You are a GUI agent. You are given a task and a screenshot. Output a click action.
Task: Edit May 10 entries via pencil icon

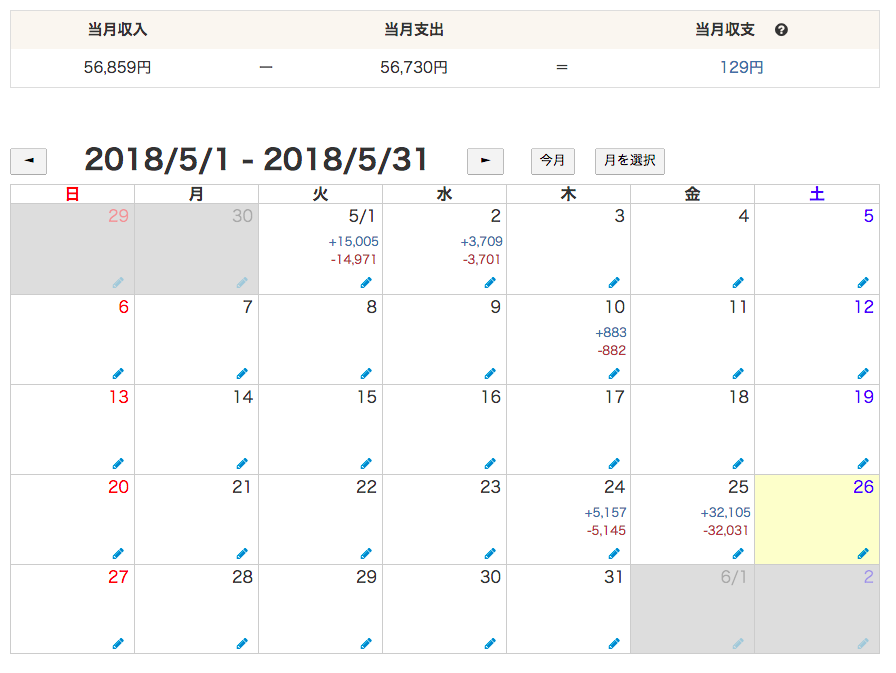614,374
